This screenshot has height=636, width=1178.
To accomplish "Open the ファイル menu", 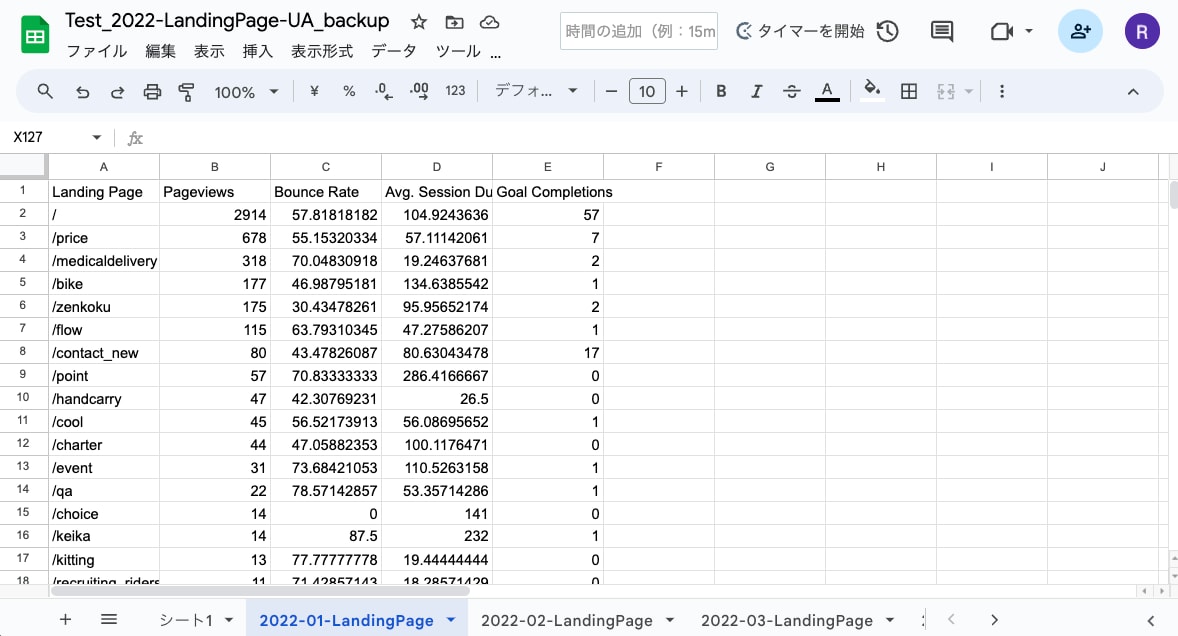I will point(97,51).
